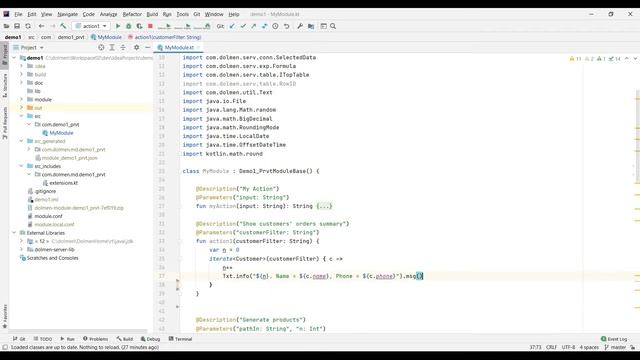Click Git update project arrow icon

(232, 26)
